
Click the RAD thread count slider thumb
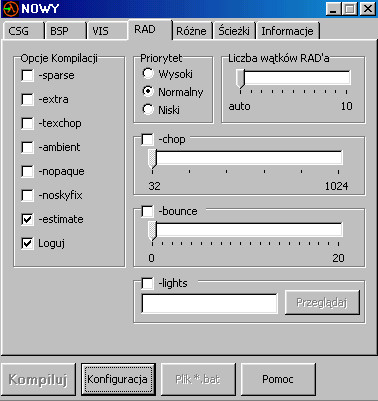pos(240,79)
